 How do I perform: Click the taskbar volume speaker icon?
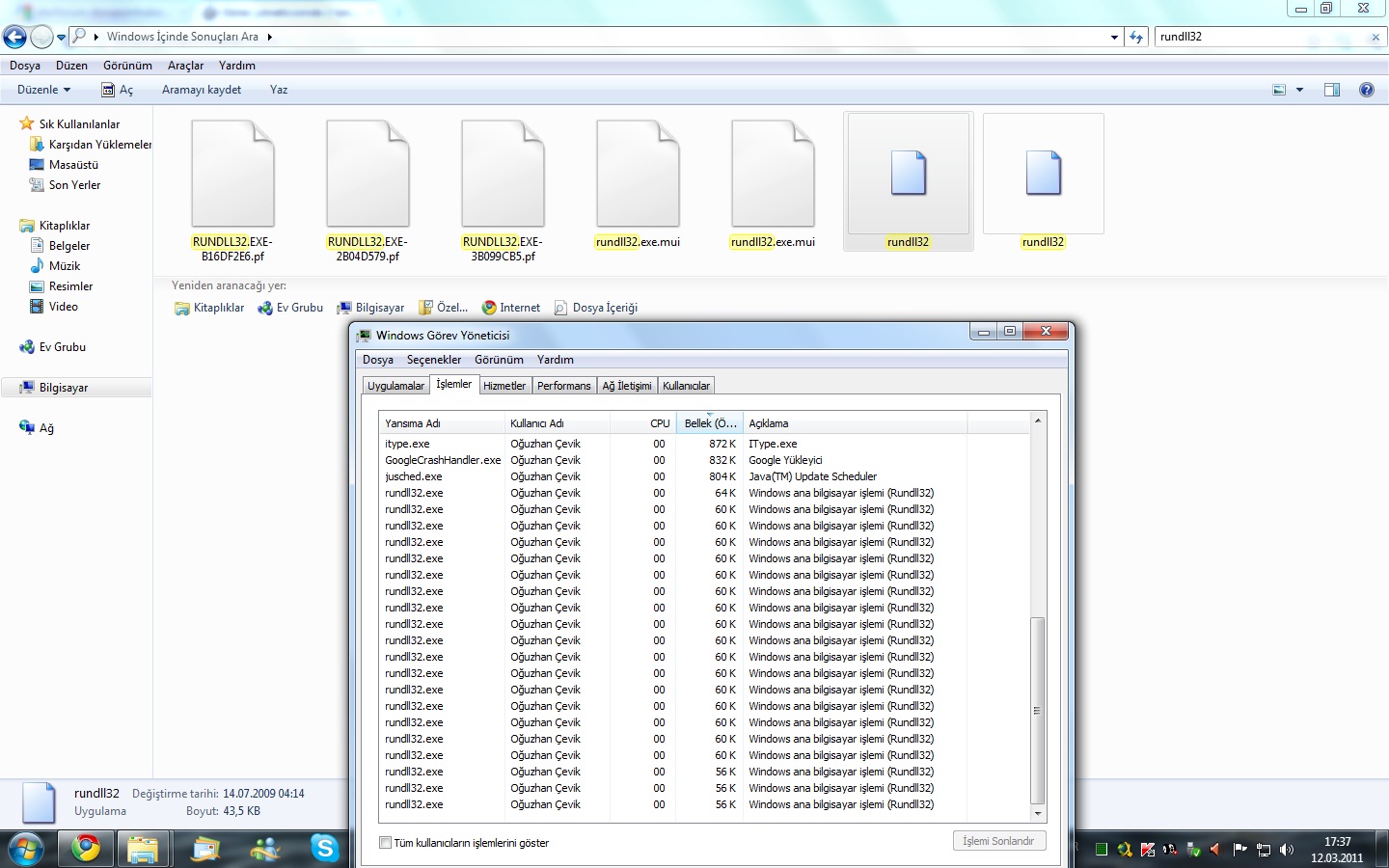point(1286,850)
